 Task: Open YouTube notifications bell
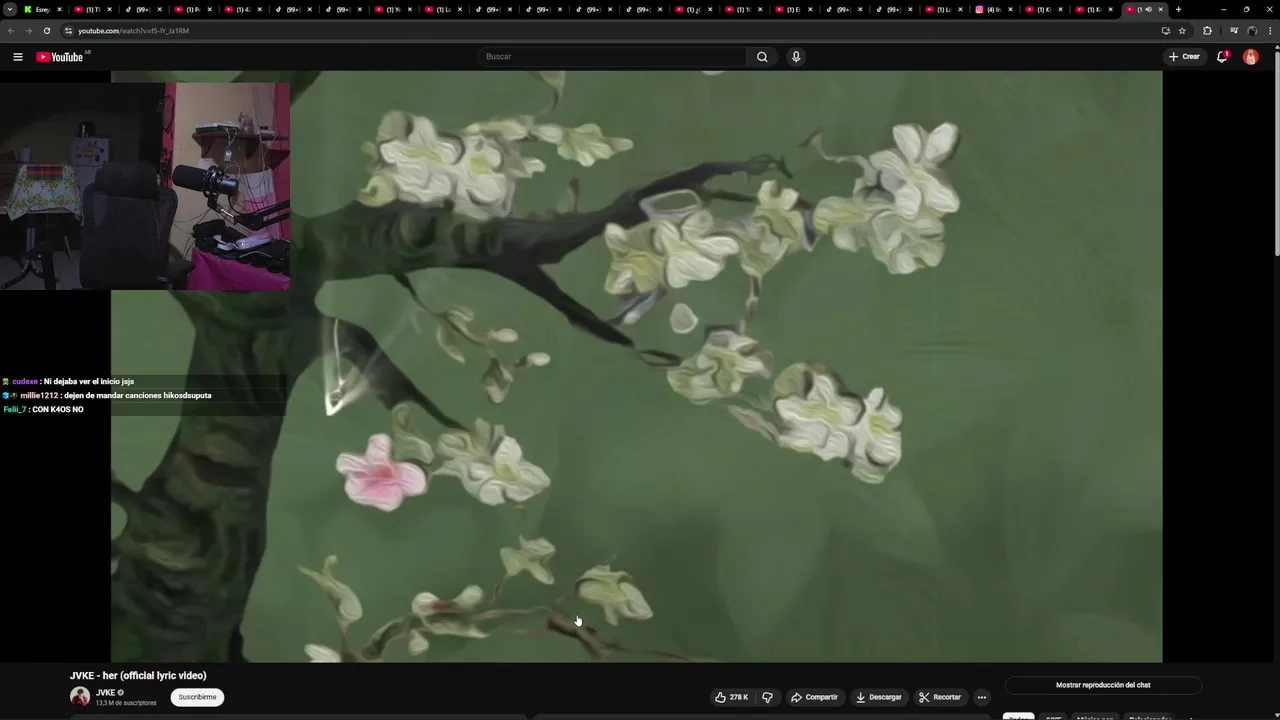[x=1222, y=57]
